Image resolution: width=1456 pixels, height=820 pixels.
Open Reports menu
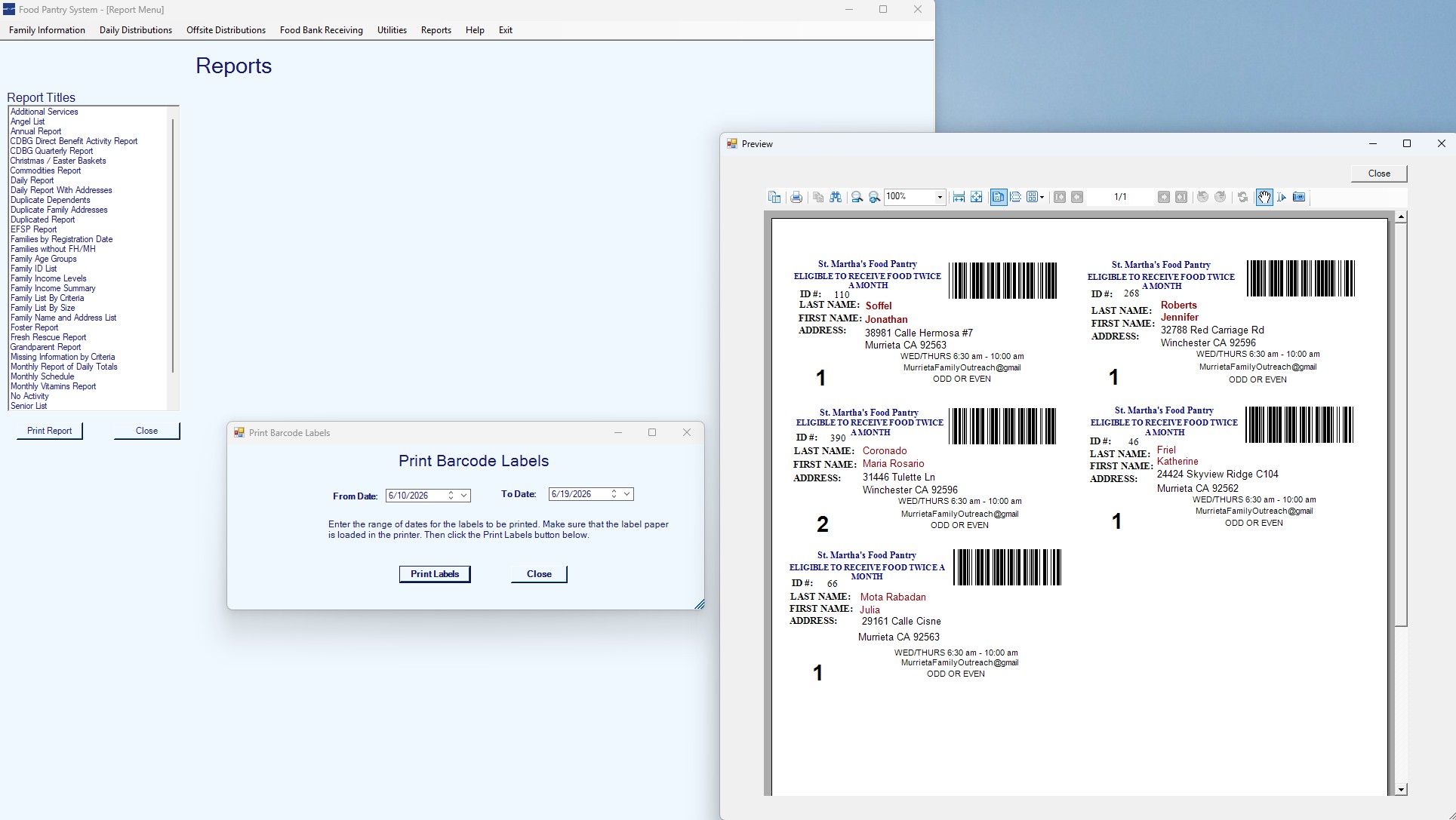tap(436, 30)
